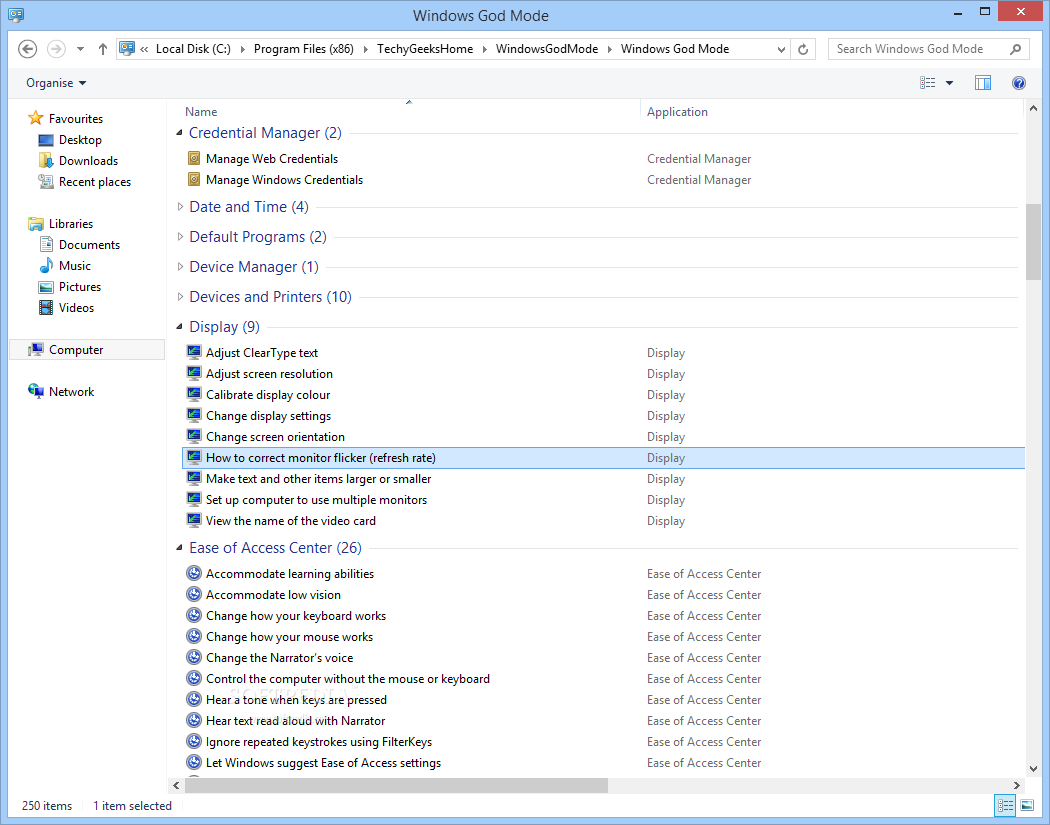Select Ignore repeated keystrokes using FilterKeys
This screenshot has height=825, width=1050.
319,742
